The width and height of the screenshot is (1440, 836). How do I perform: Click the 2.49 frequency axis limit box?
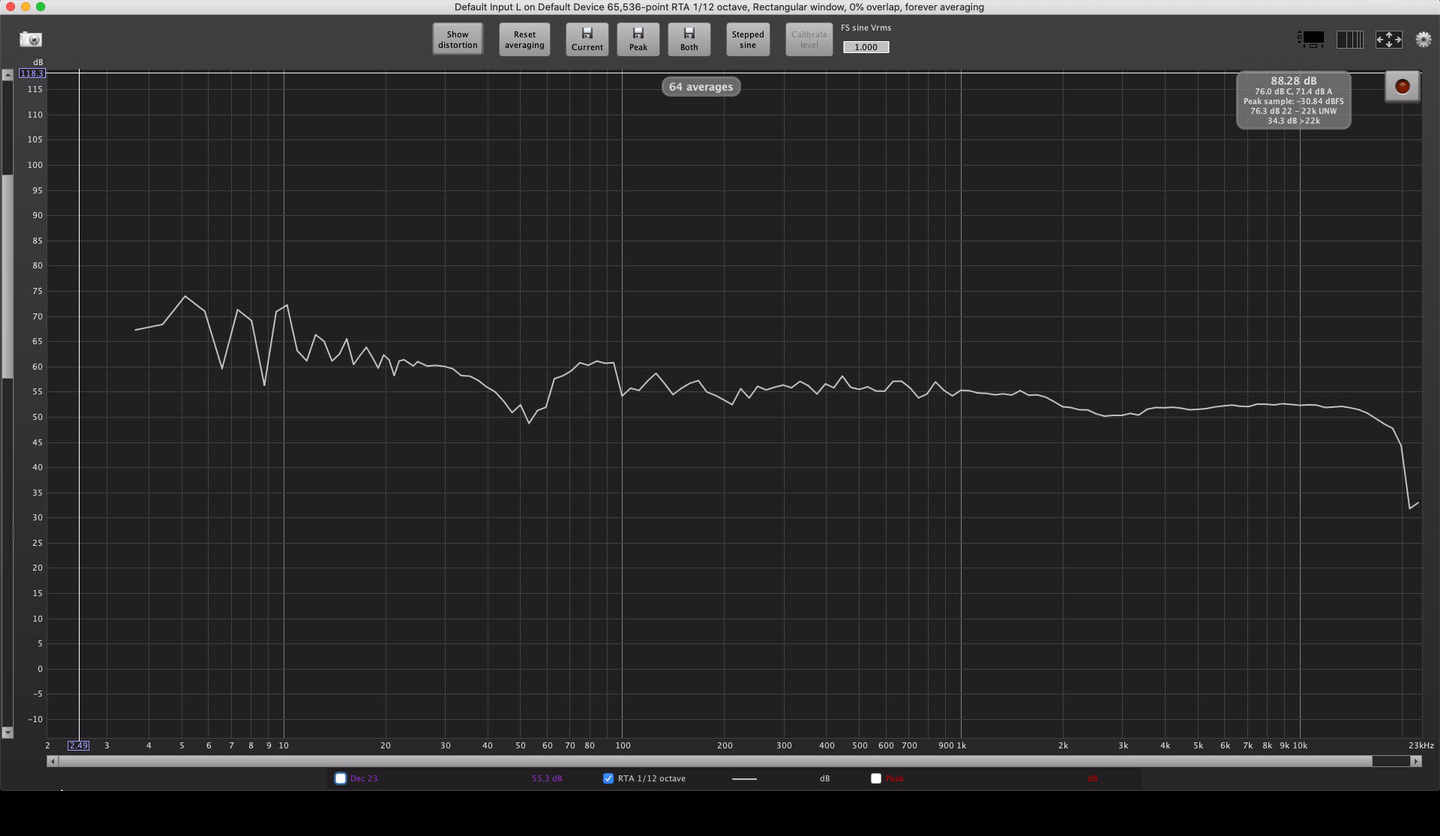pos(78,745)
